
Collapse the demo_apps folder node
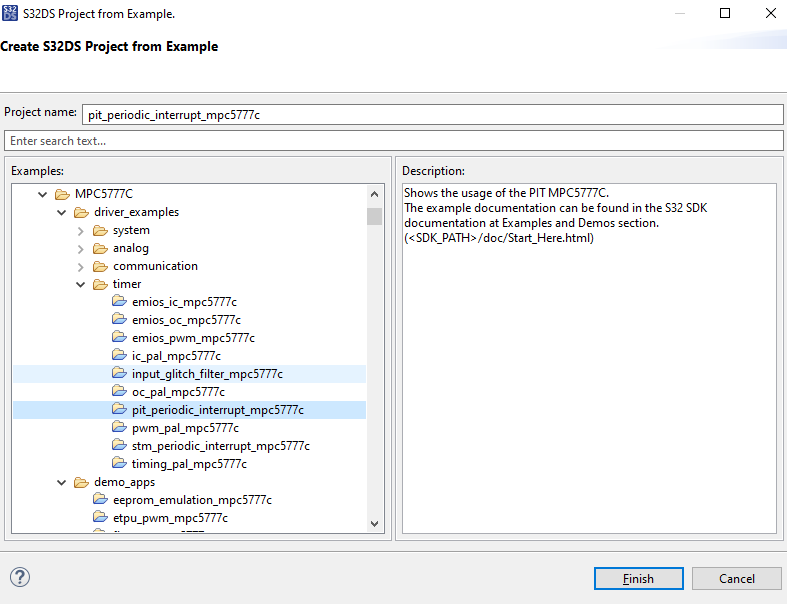click(x=62, y=482)
